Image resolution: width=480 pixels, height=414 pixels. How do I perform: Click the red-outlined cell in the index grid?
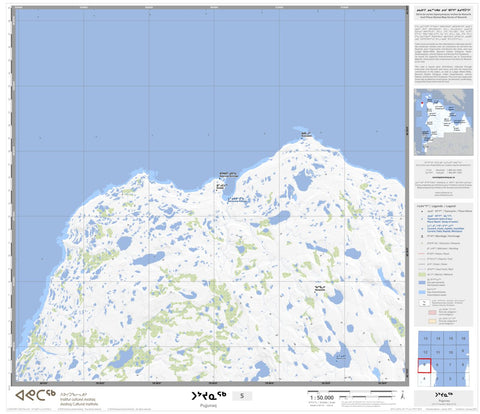(424, 366)
